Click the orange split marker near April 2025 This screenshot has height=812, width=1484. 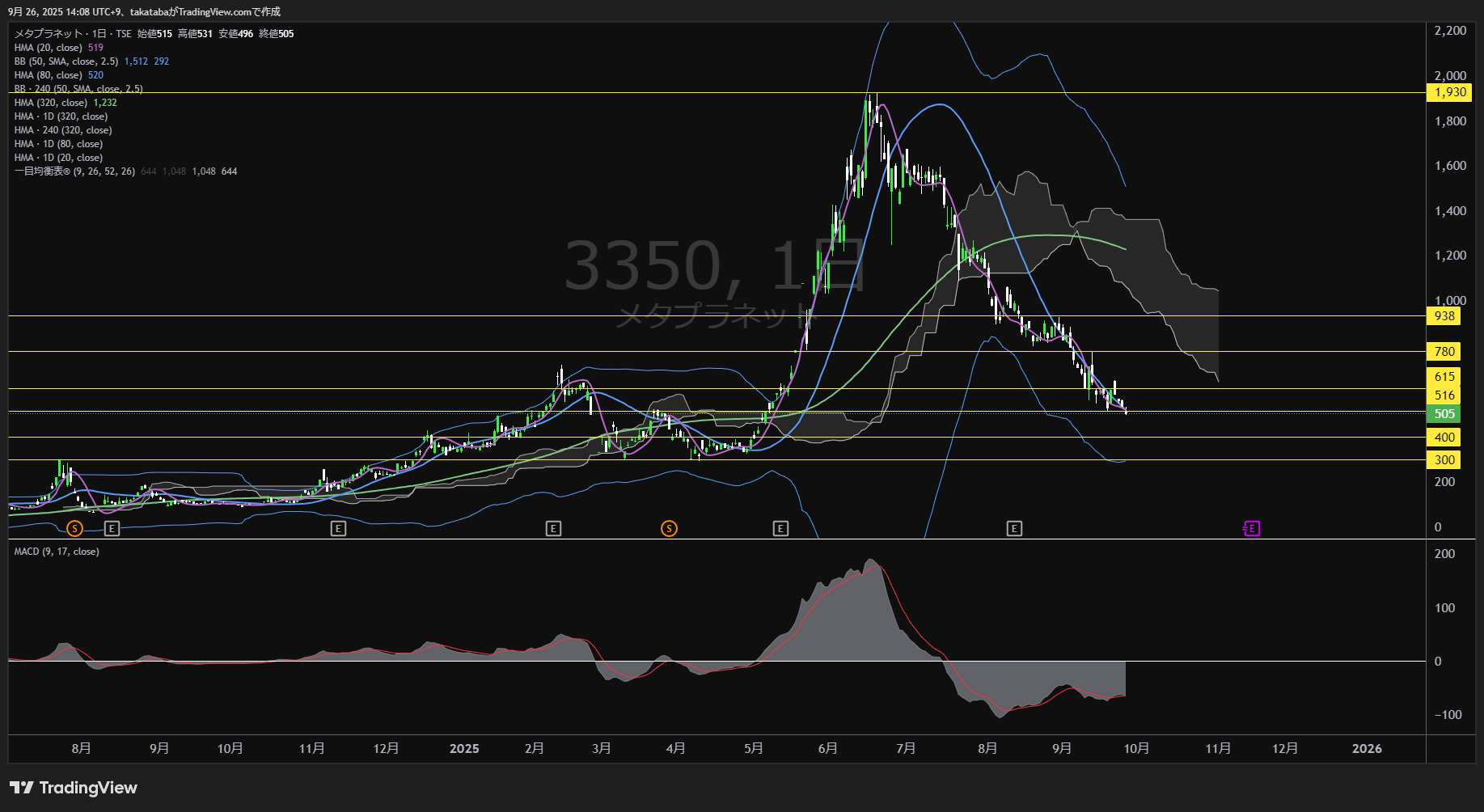669,528
